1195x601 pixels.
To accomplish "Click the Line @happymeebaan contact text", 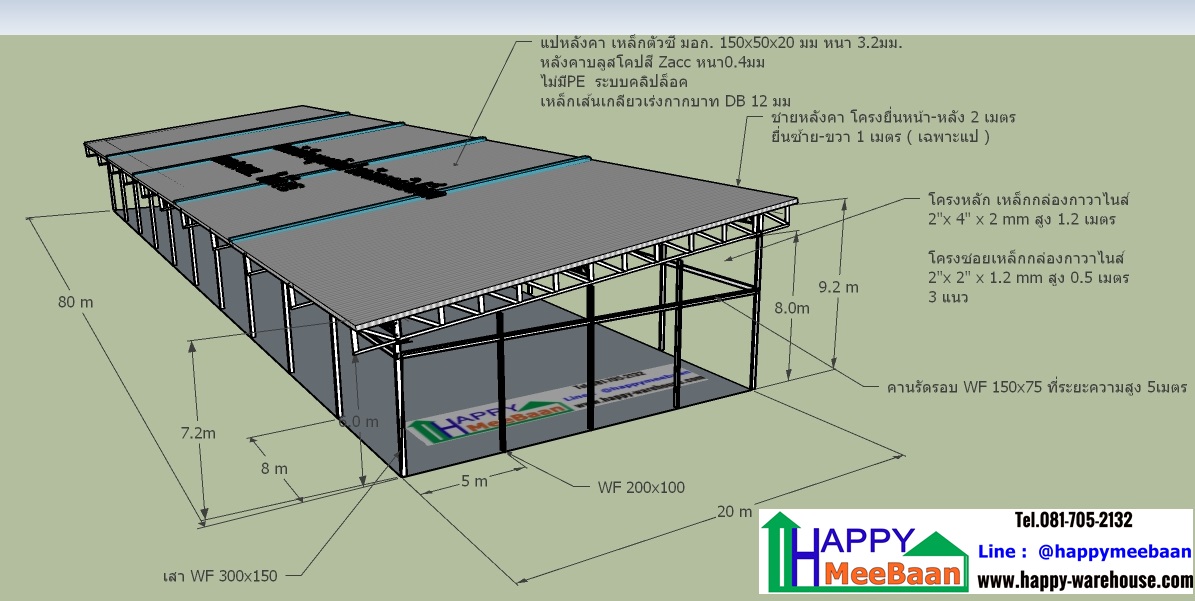I will tap(1084, 551).
